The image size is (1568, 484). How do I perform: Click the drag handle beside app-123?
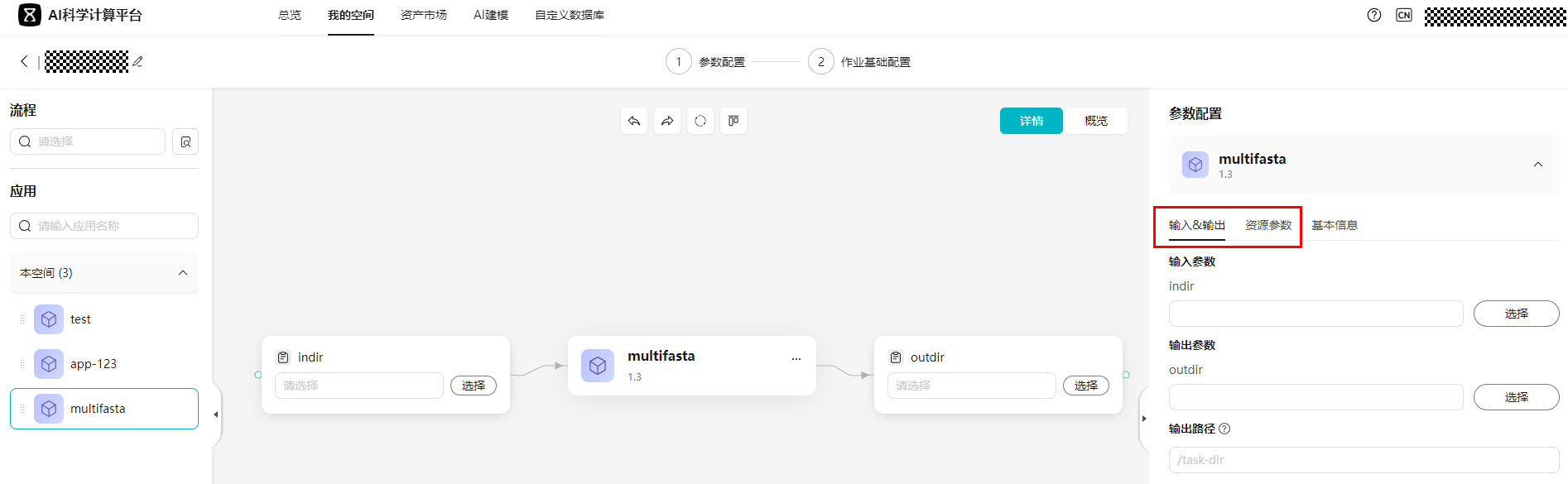tap(22, 364)
